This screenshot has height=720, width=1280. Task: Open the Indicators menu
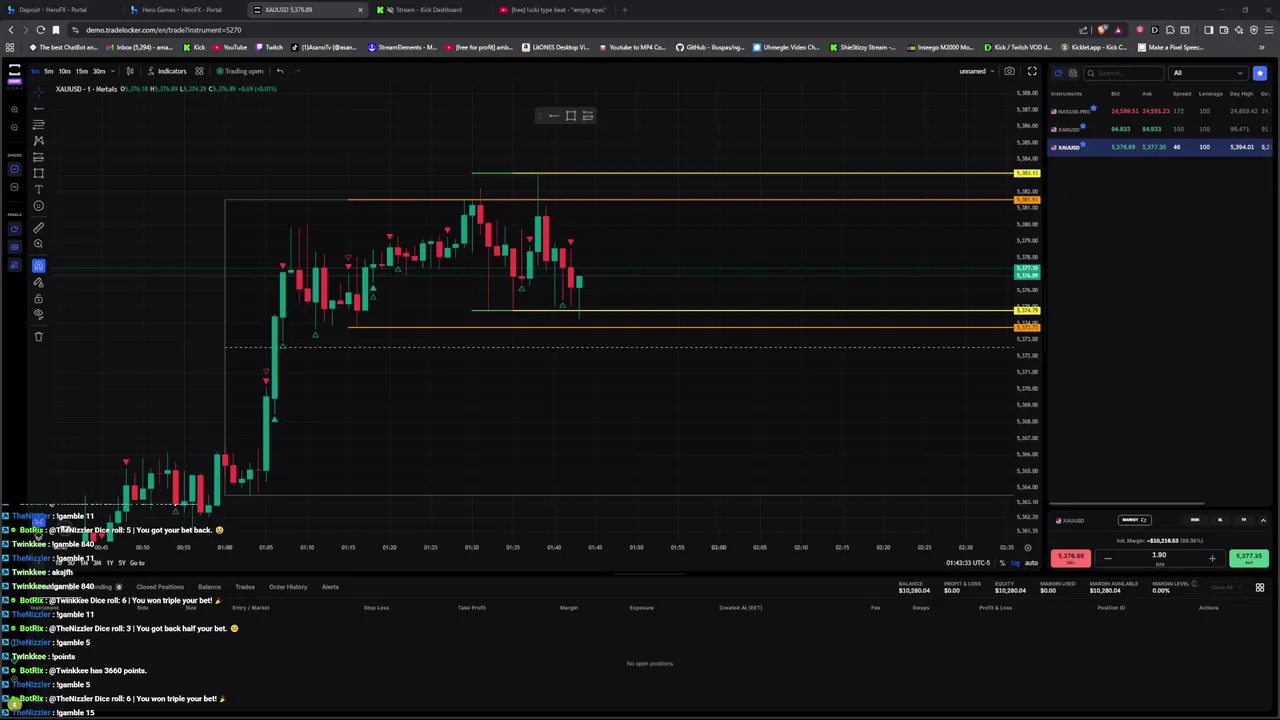(x=167, y=71)
